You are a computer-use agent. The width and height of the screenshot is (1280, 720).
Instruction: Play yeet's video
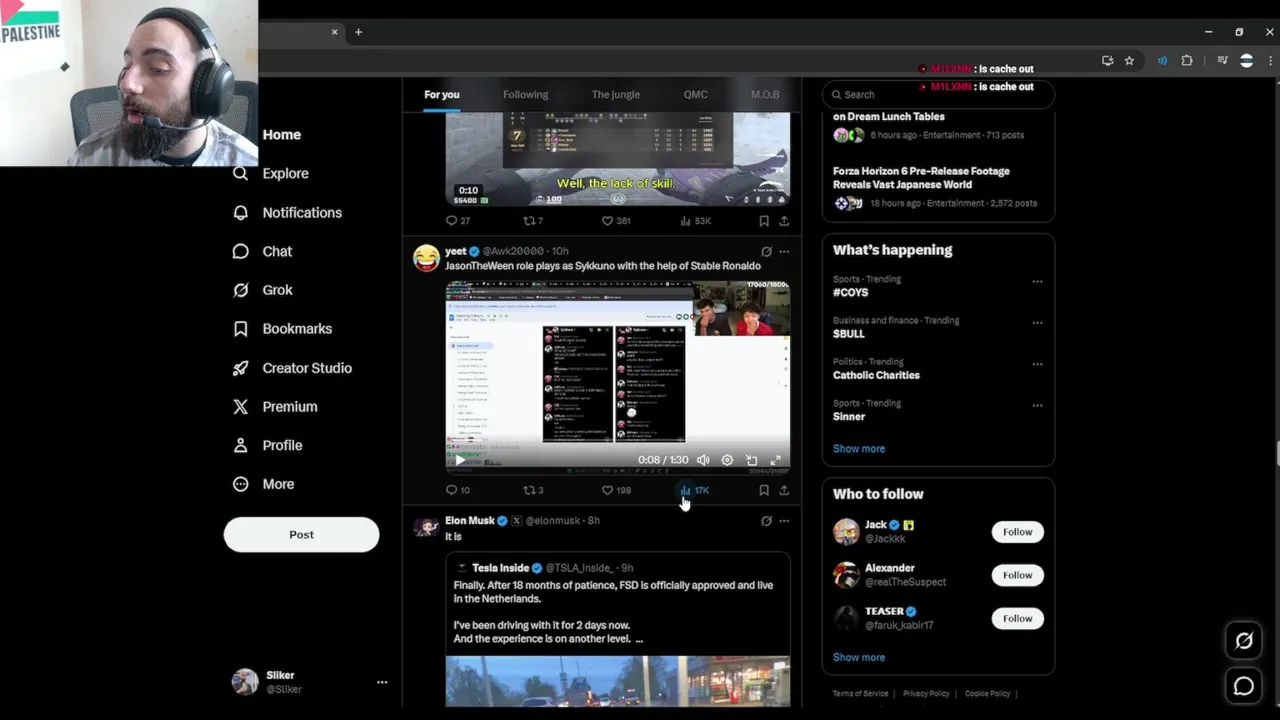pyautogui.click(x=460, y=460)
